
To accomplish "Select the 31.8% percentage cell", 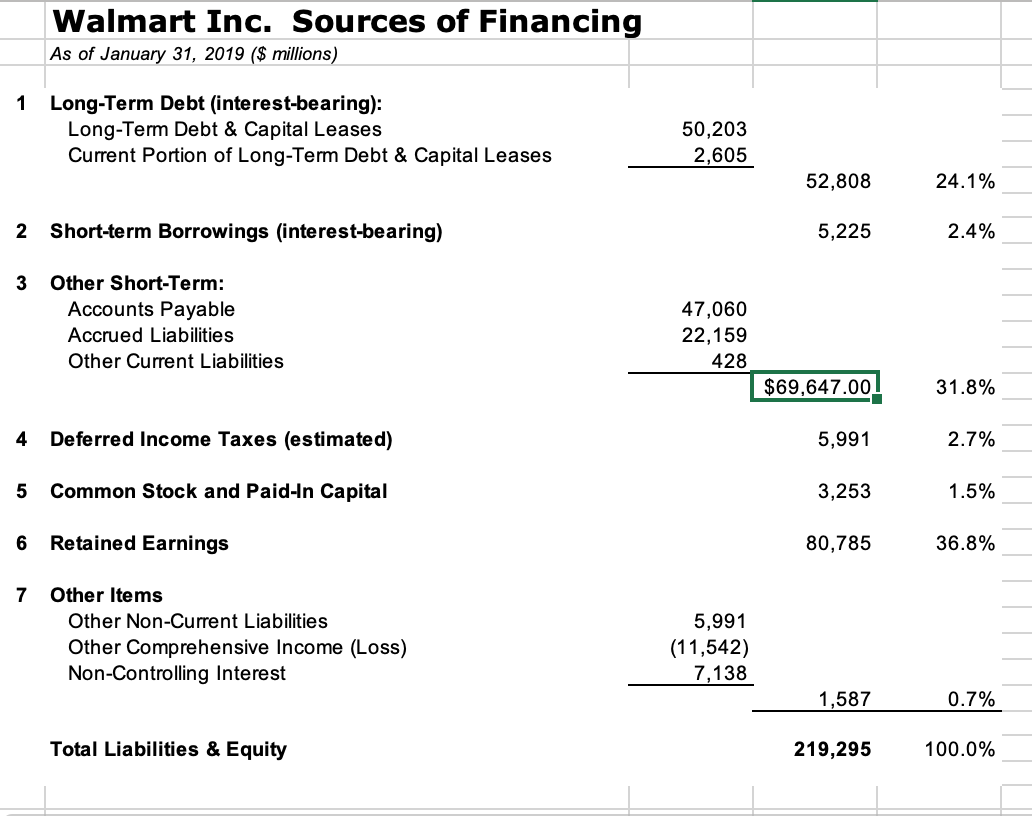I will click(965, 387).
